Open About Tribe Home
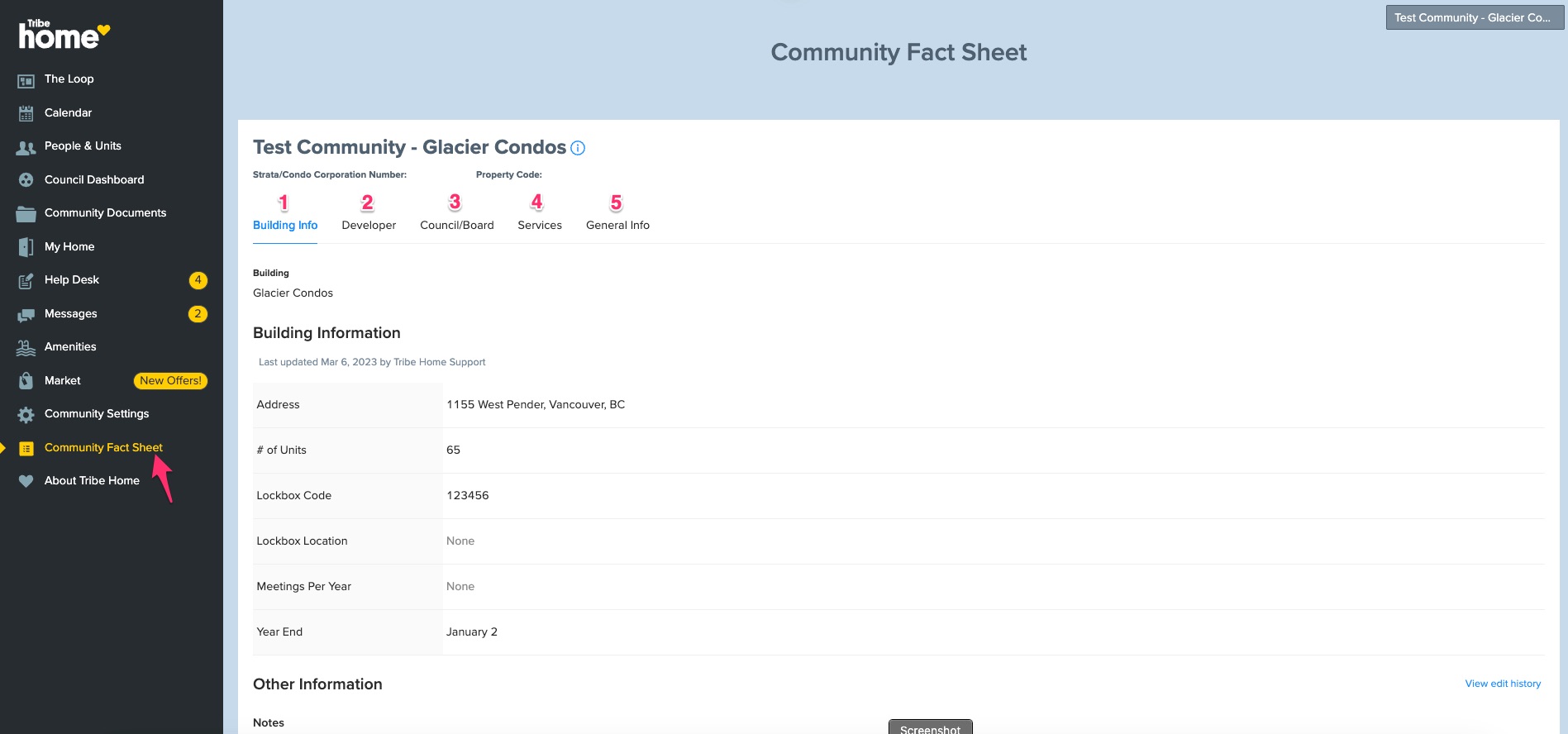The image size is (1568, 734). 92,480
